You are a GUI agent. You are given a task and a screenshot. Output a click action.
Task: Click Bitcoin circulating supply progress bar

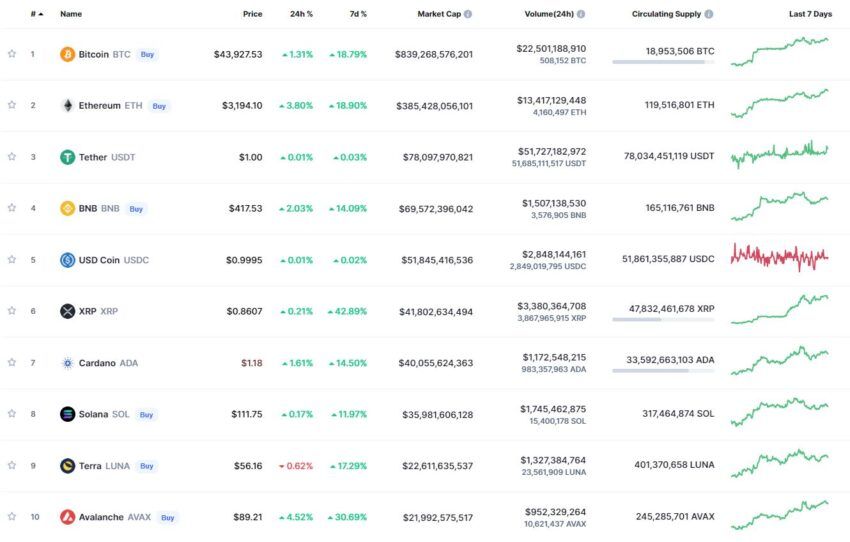[x=664, y=62]
